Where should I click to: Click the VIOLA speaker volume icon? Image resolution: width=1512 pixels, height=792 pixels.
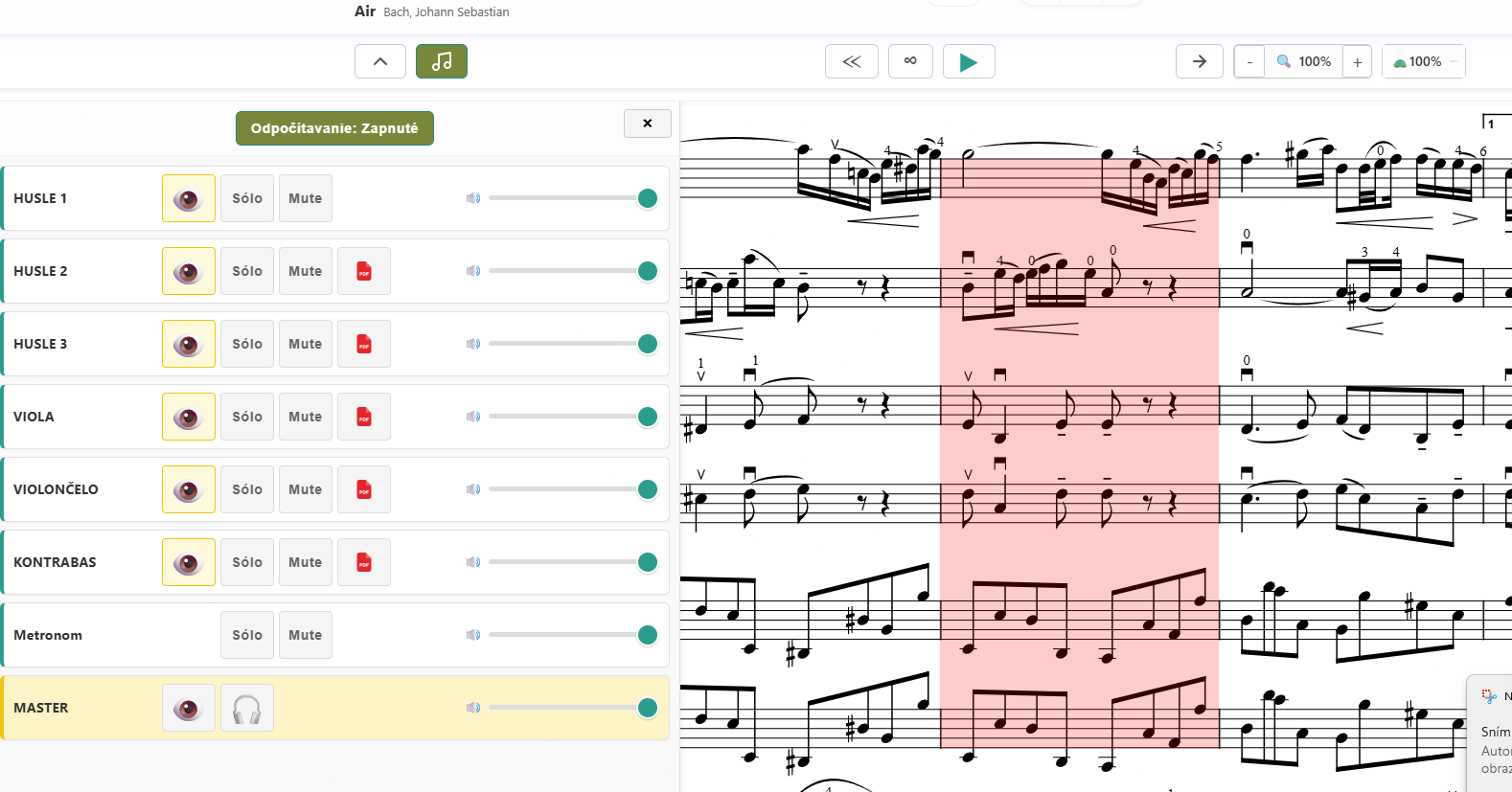click(x=473, y=417)
